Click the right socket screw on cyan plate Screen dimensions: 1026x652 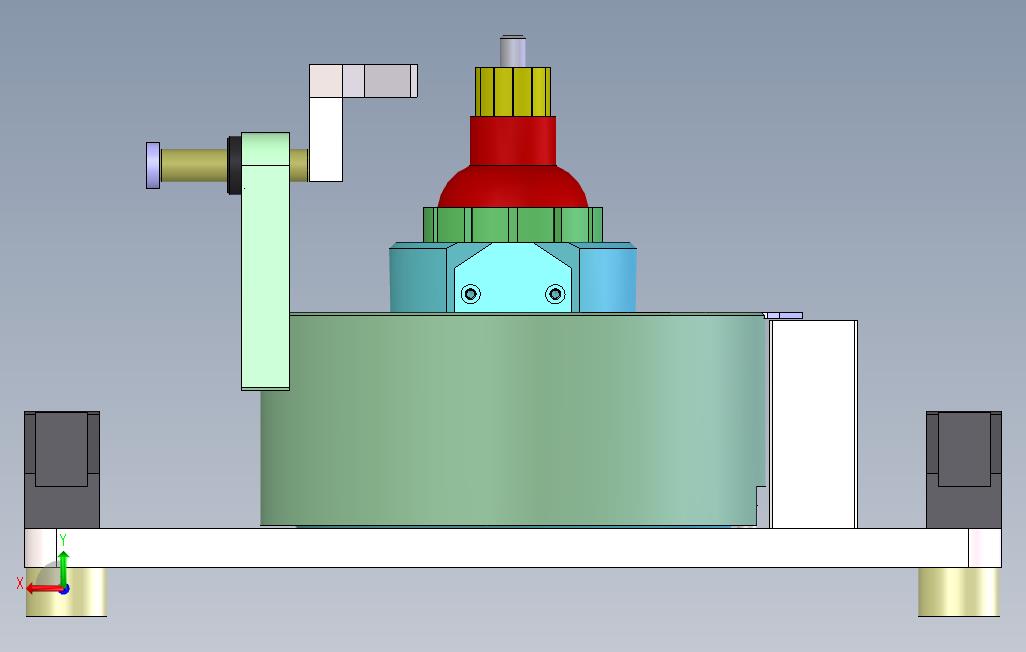point(555,294)
